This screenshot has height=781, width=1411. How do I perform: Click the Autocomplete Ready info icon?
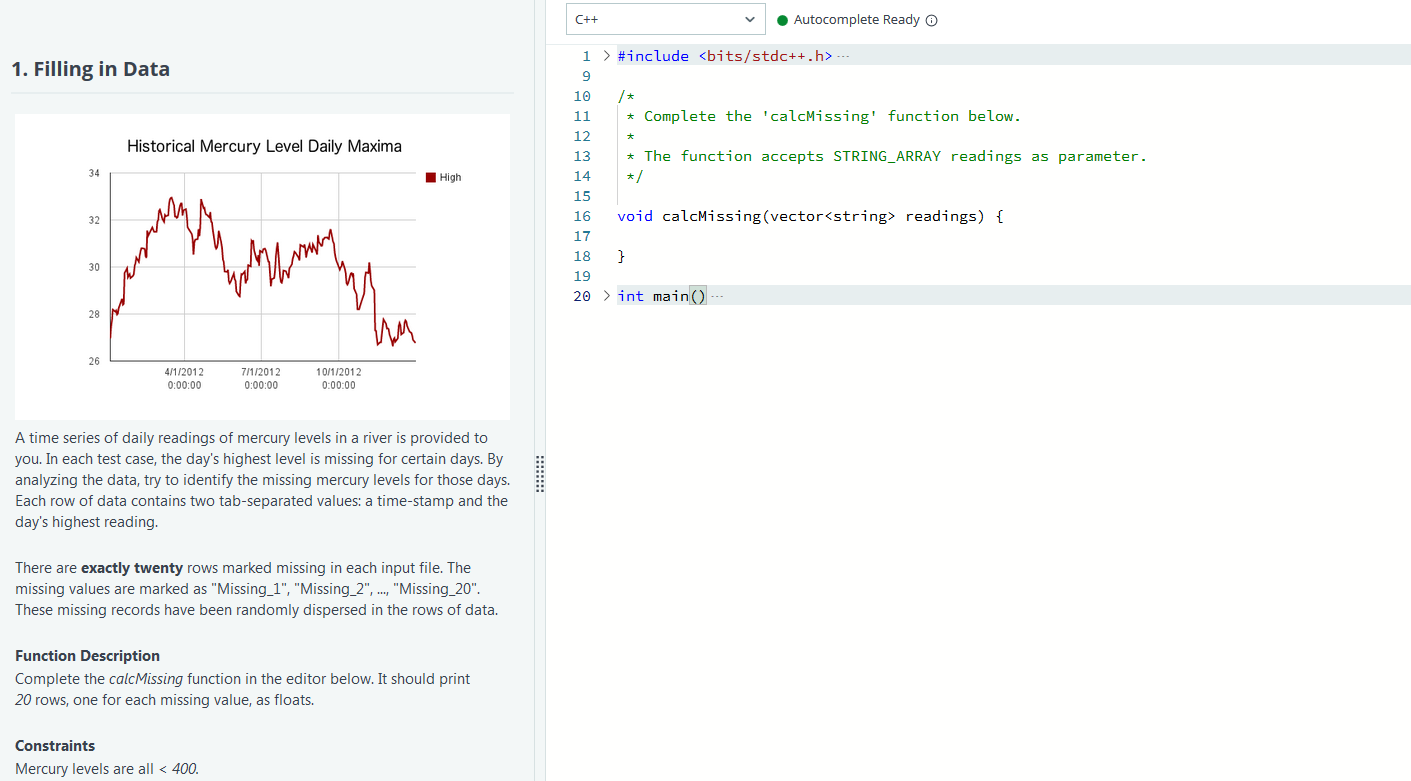931,20
